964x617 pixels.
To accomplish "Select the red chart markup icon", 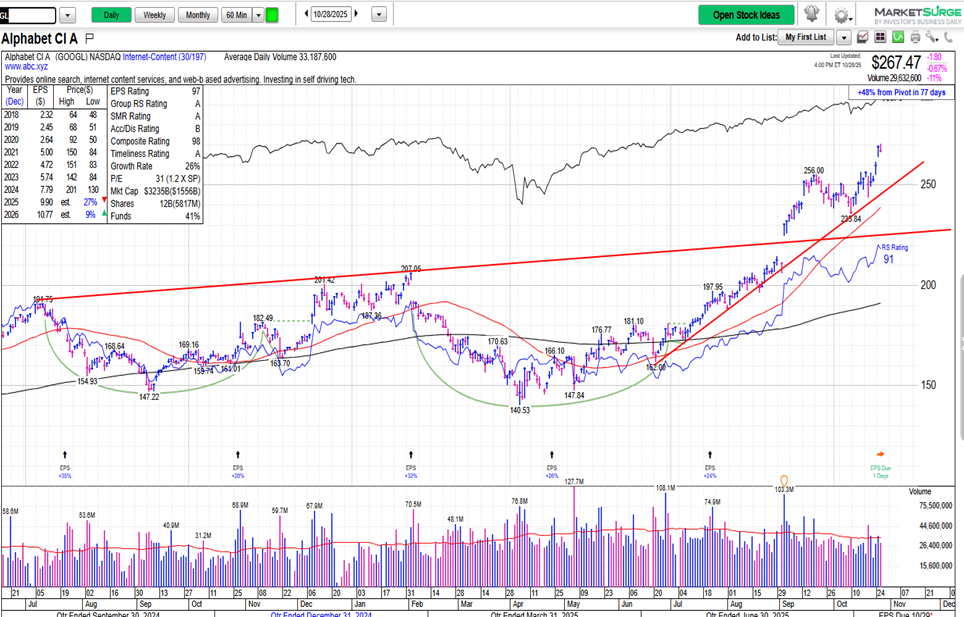I will pyautogui.click(x=863, y=37).
